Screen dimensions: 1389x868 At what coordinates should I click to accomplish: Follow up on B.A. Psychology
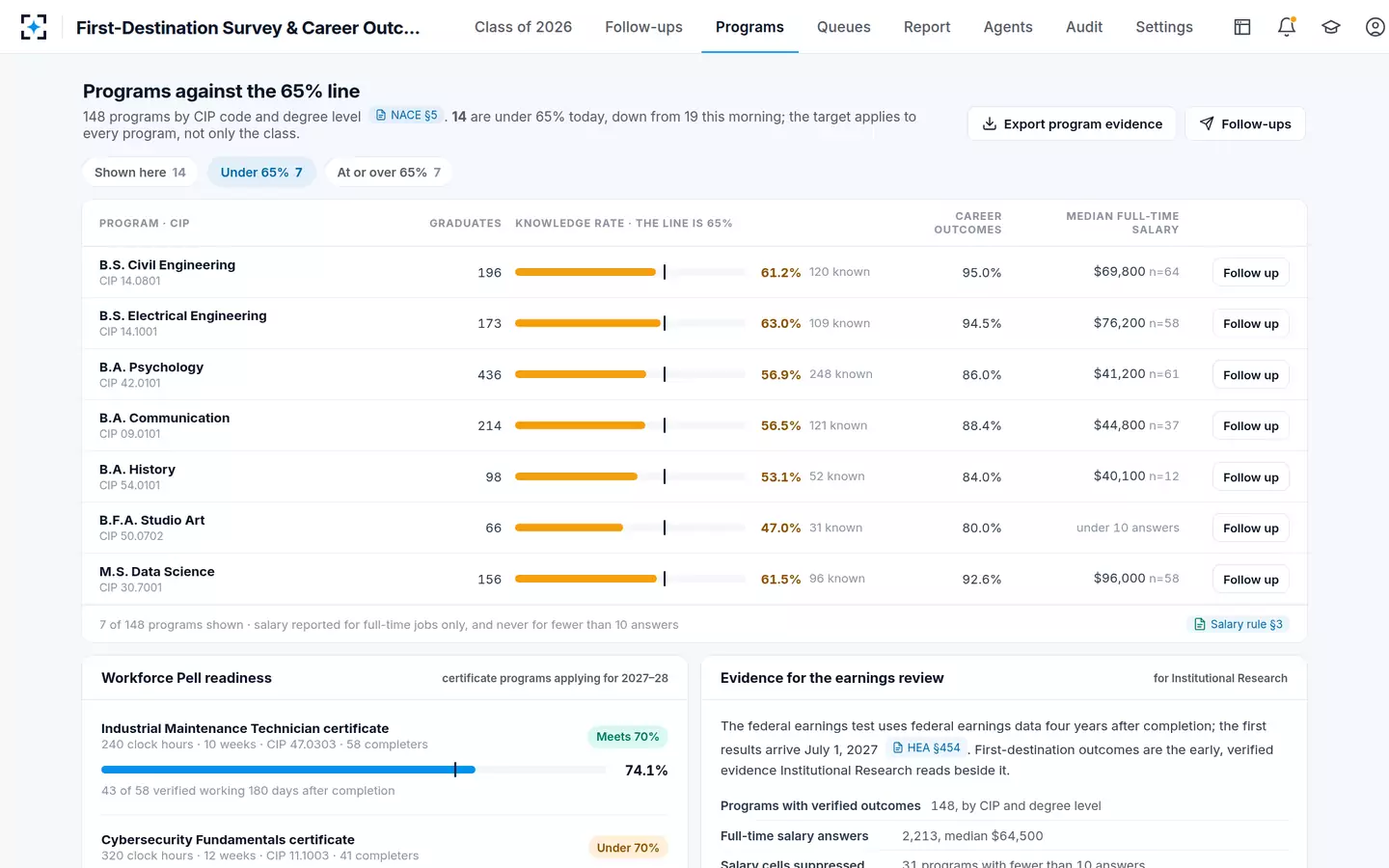pyautogui.click(x=1250, y=375)
